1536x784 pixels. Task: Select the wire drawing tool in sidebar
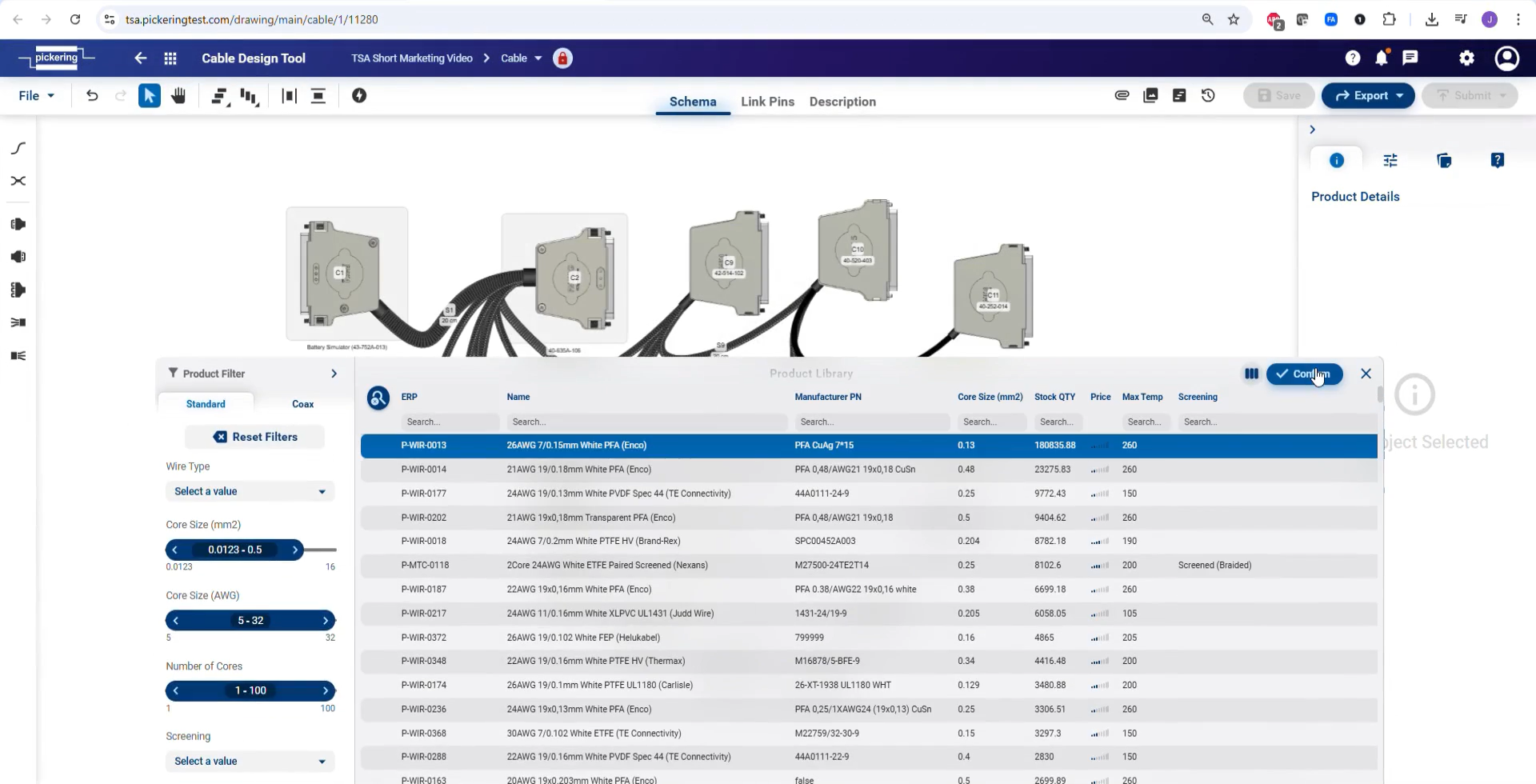18,148
